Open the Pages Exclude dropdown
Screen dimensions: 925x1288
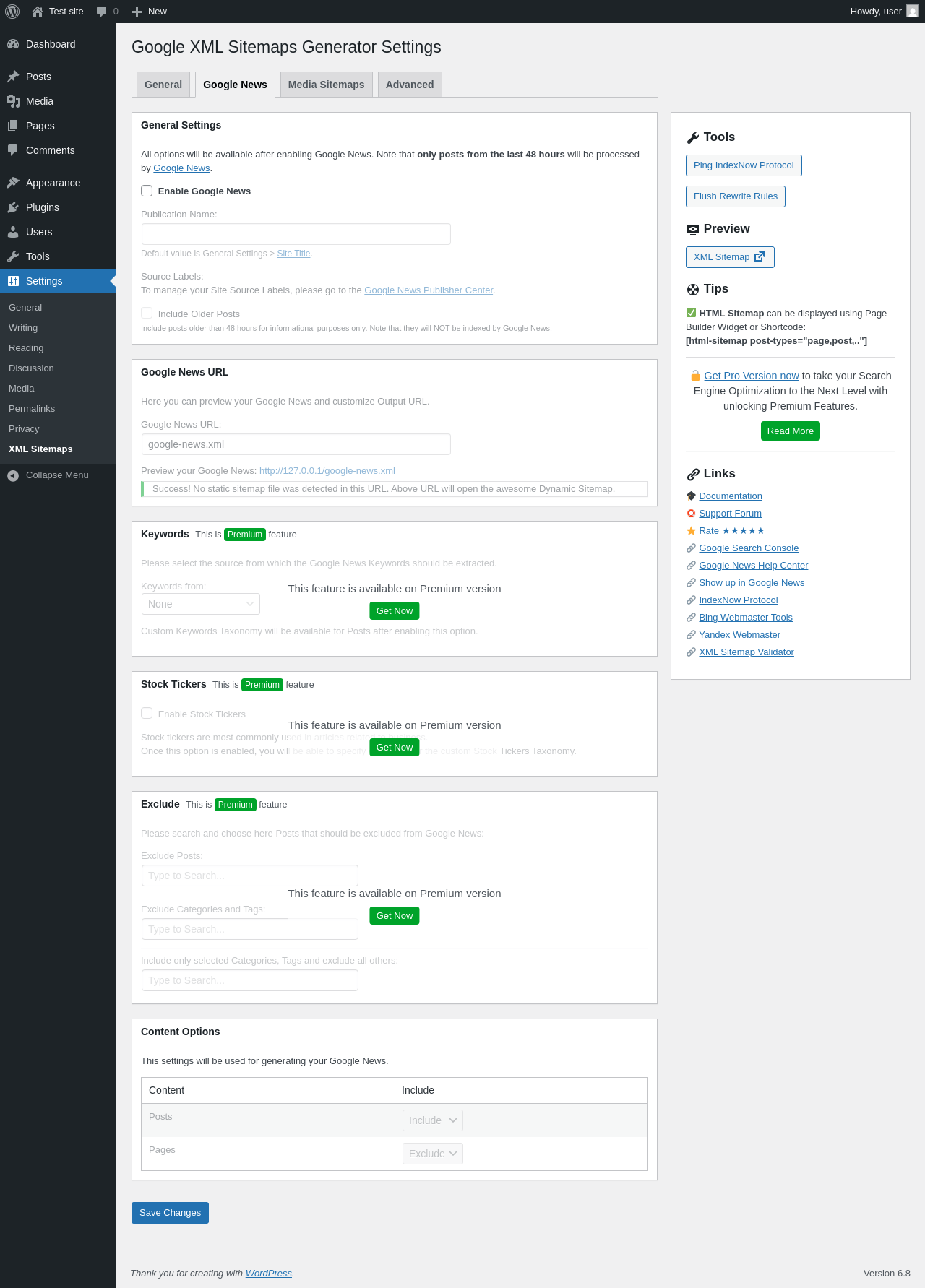[432, 1154]
